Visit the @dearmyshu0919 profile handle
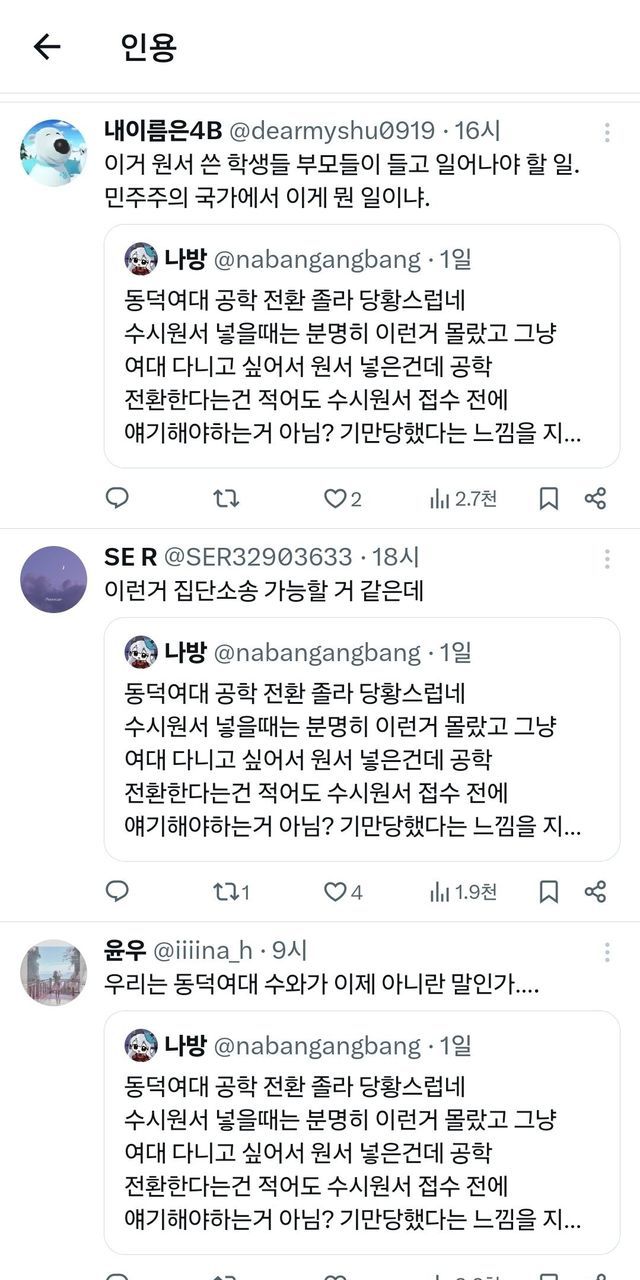This screenshot has height=1280, width=640. [332, 131]
